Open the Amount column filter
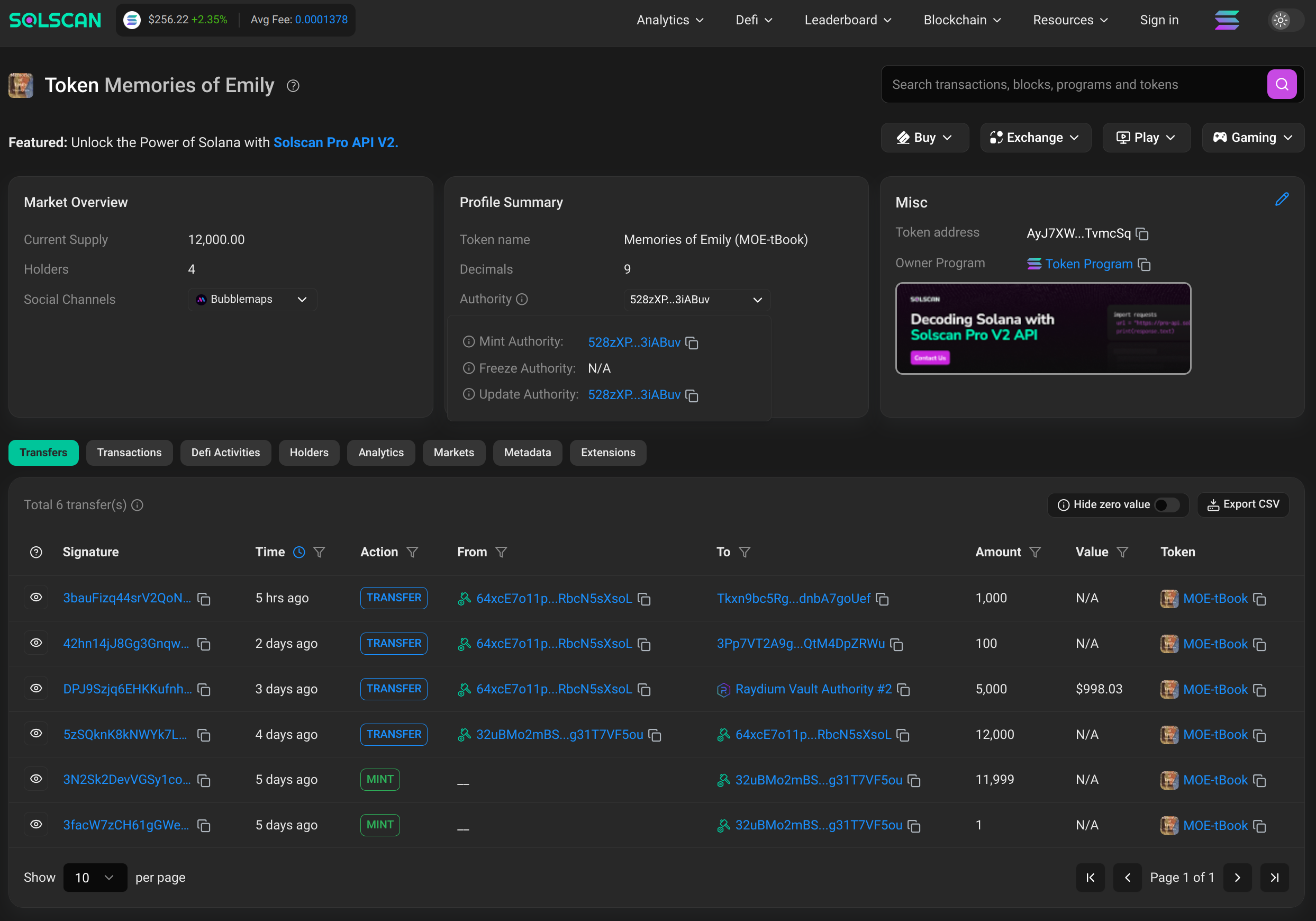Screen dimensions: 1316x921 pyautogui.click(x=1034, y=552)
